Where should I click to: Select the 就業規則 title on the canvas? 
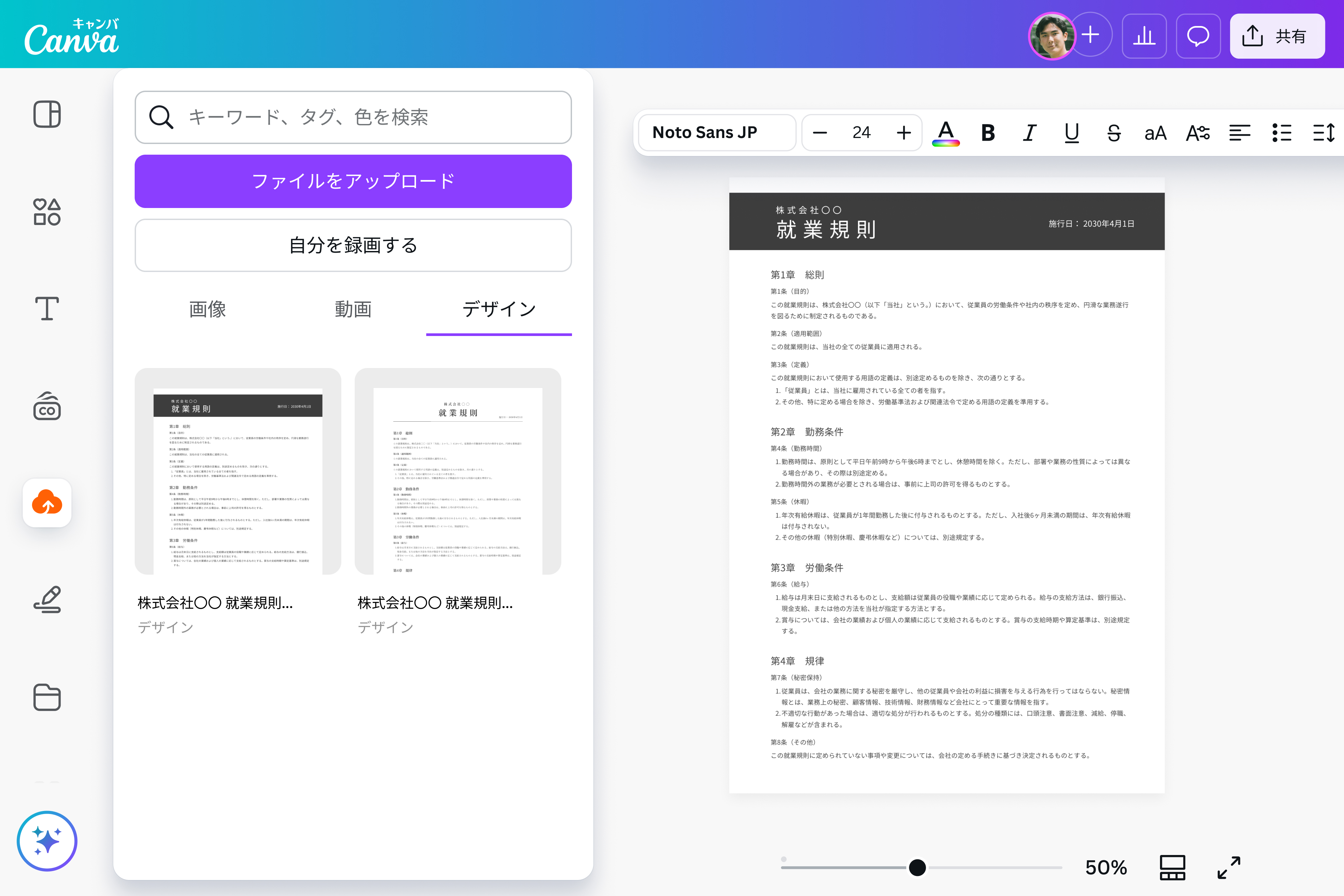826,230
